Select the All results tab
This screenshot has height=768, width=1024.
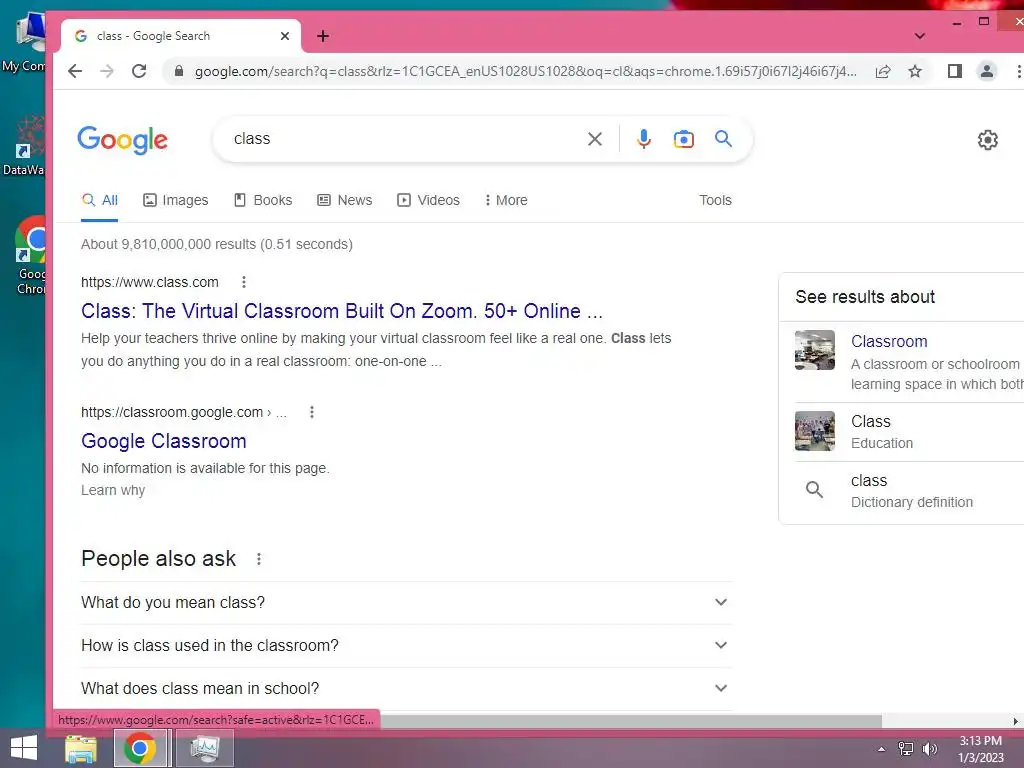point(99,200)
